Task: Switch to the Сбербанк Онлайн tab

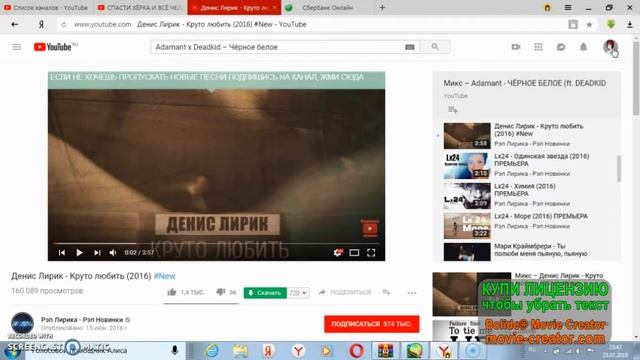Action: 327,7
